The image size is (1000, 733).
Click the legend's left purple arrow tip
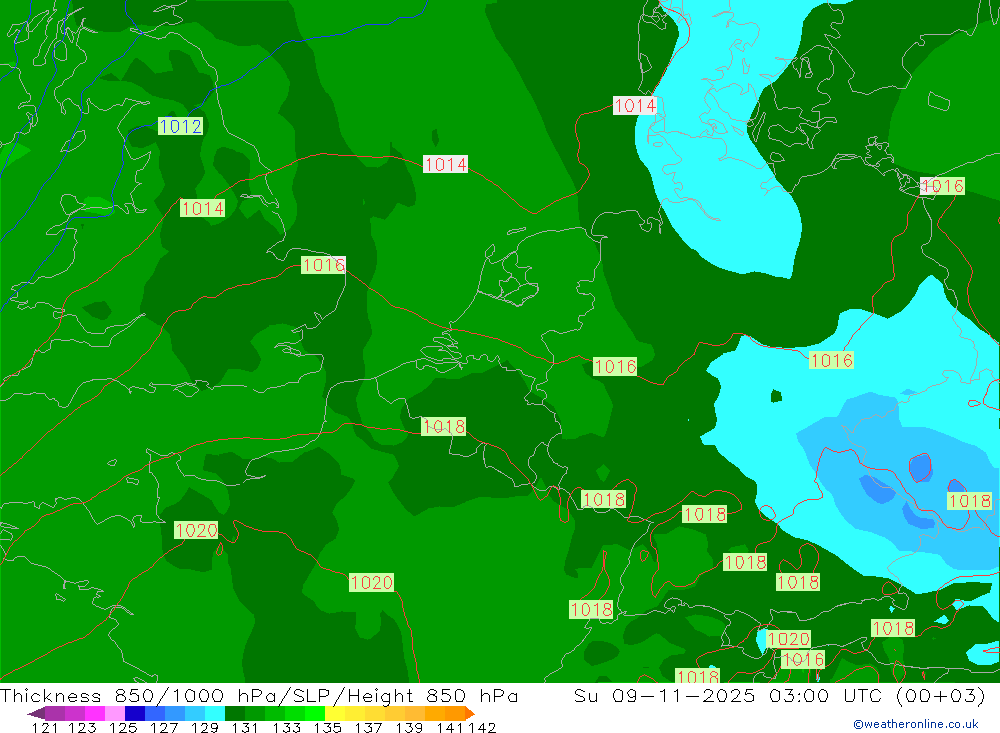pyautogui.click(x=35, y=713)
